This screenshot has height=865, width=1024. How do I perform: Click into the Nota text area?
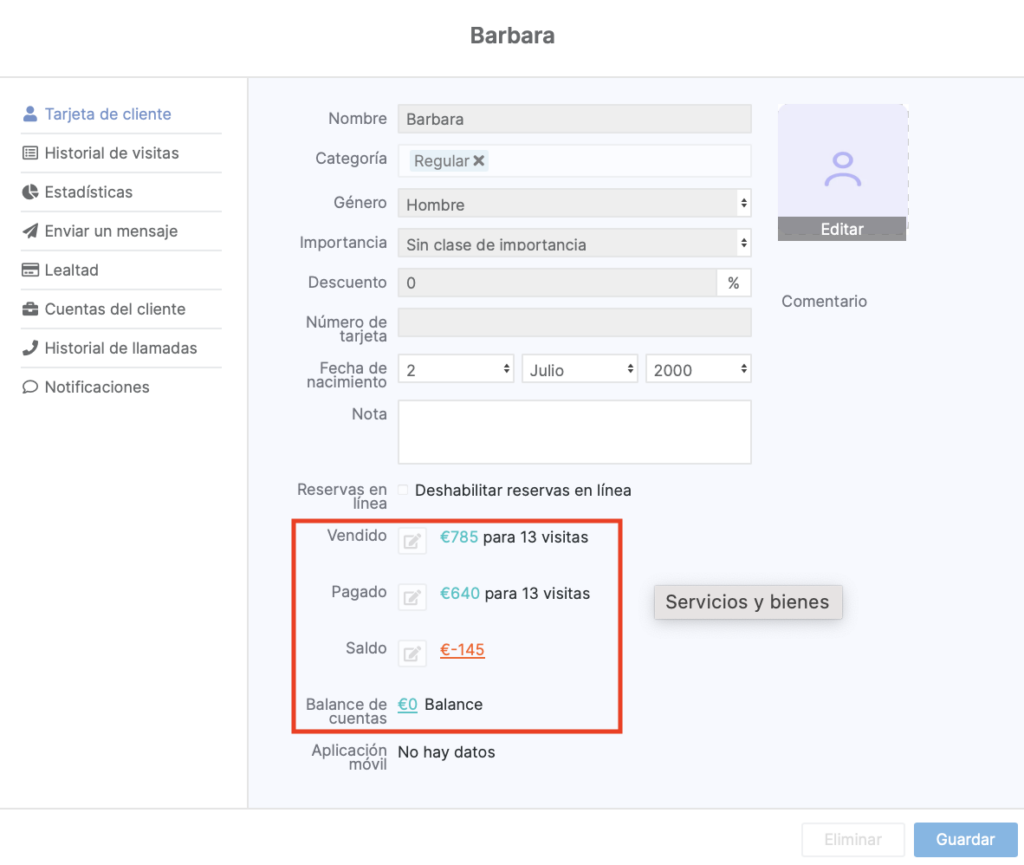574,432
